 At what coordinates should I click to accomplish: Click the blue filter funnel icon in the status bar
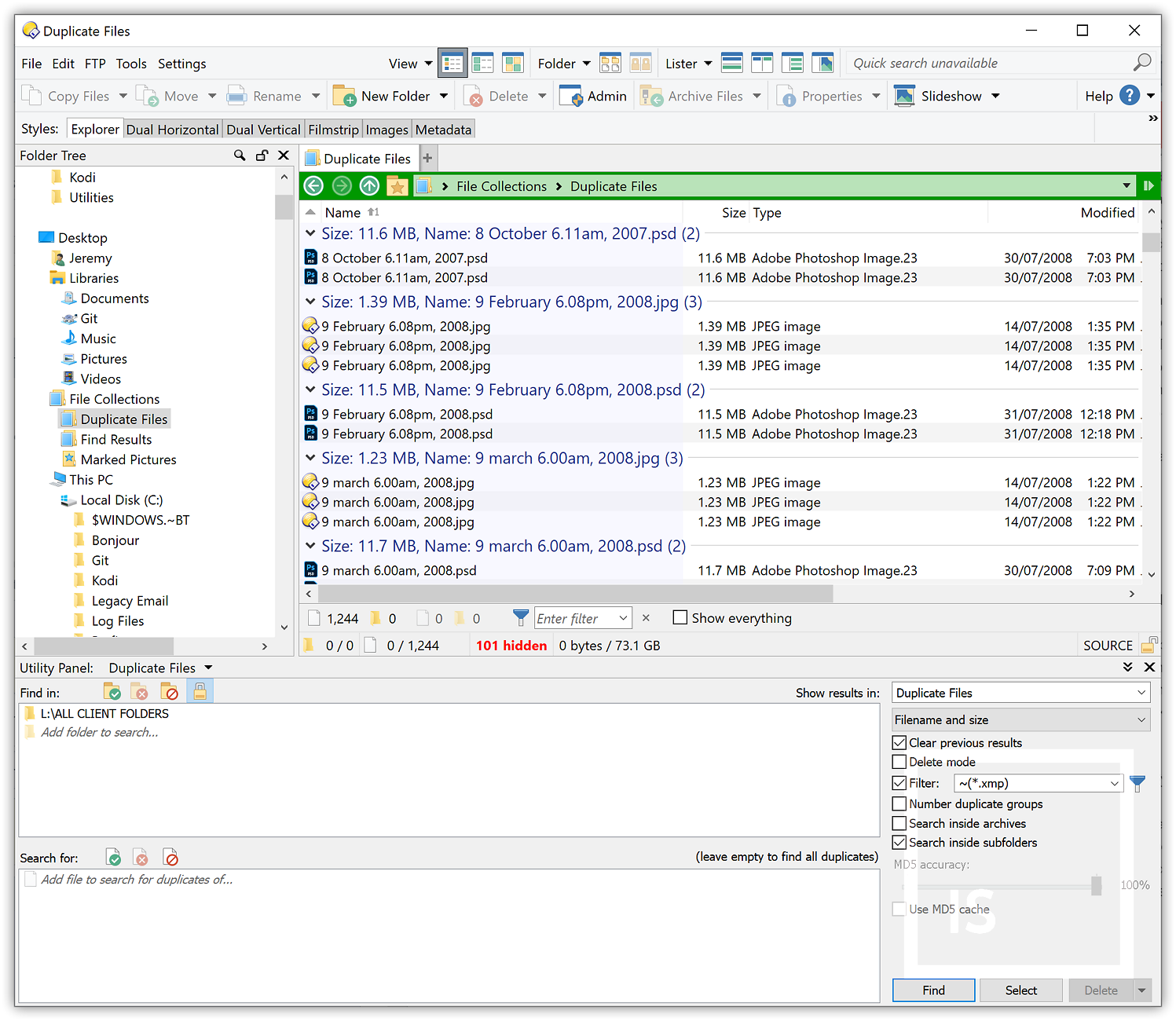520,617
